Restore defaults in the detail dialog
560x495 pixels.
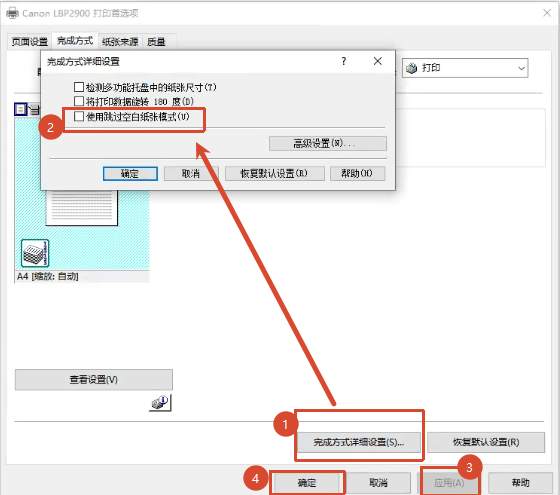[274, 174]
